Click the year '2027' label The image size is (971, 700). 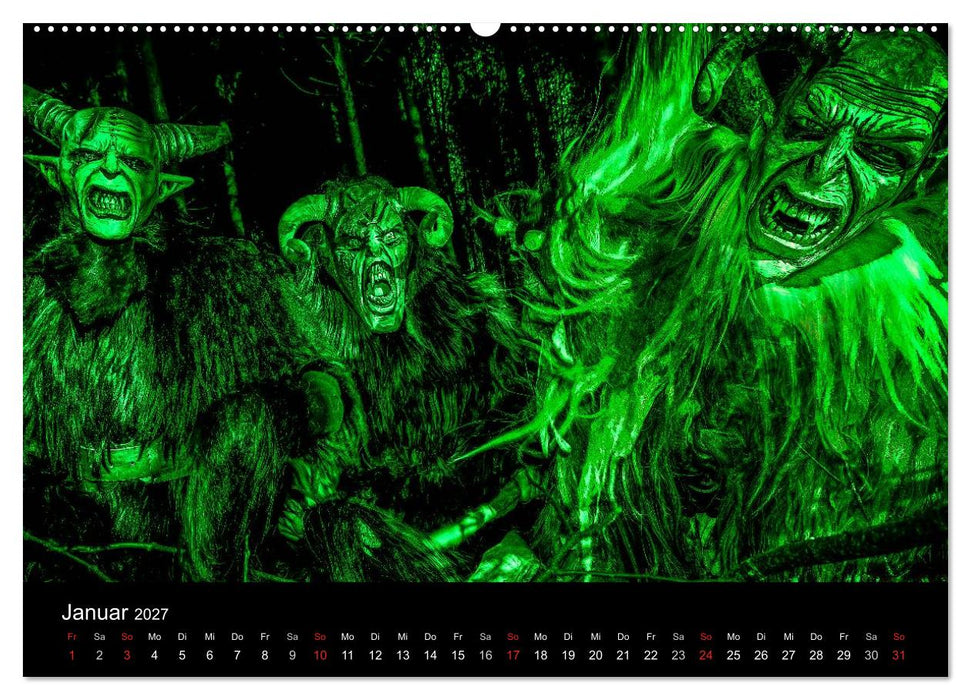(x=151, y=615)
